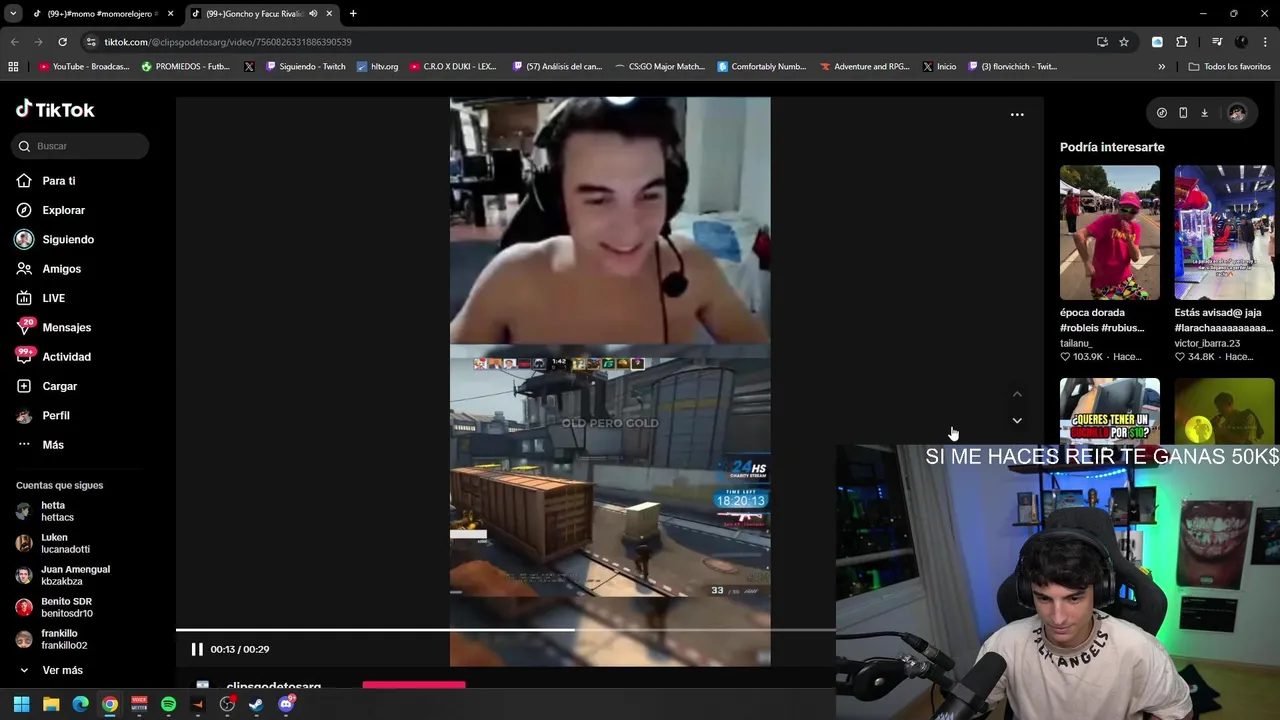Open the Chrome three-dot menu
Screen dimensions: 1280x720
(x=1266, y=42)
